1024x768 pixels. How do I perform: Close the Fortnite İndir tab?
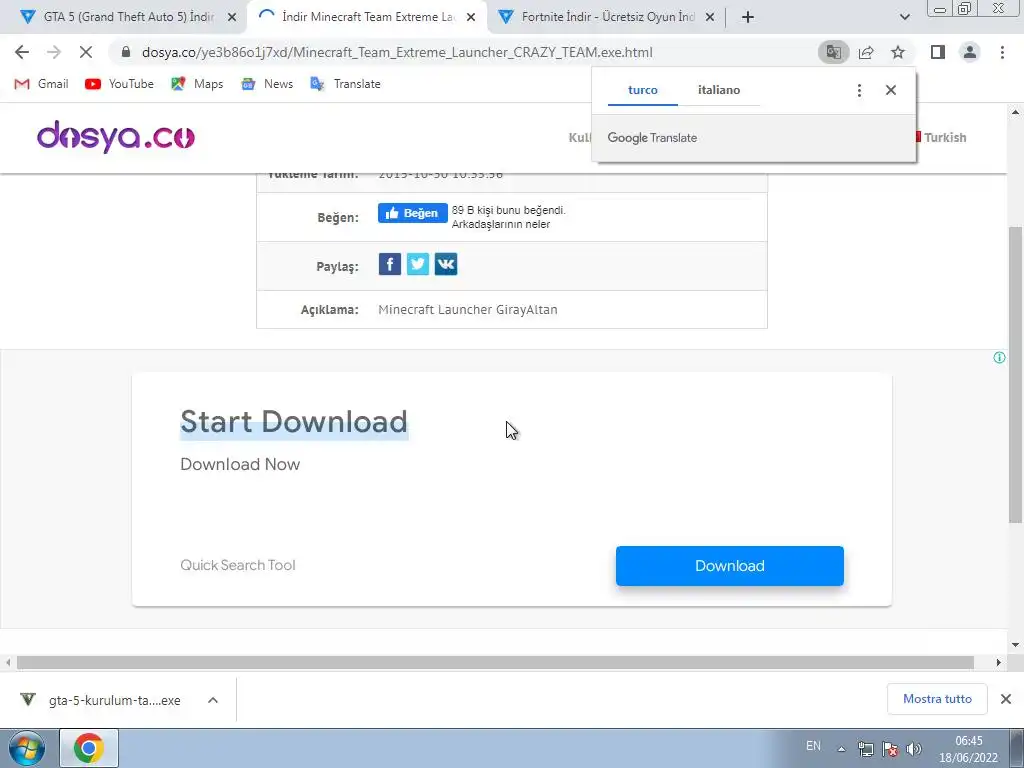(710, 17)
